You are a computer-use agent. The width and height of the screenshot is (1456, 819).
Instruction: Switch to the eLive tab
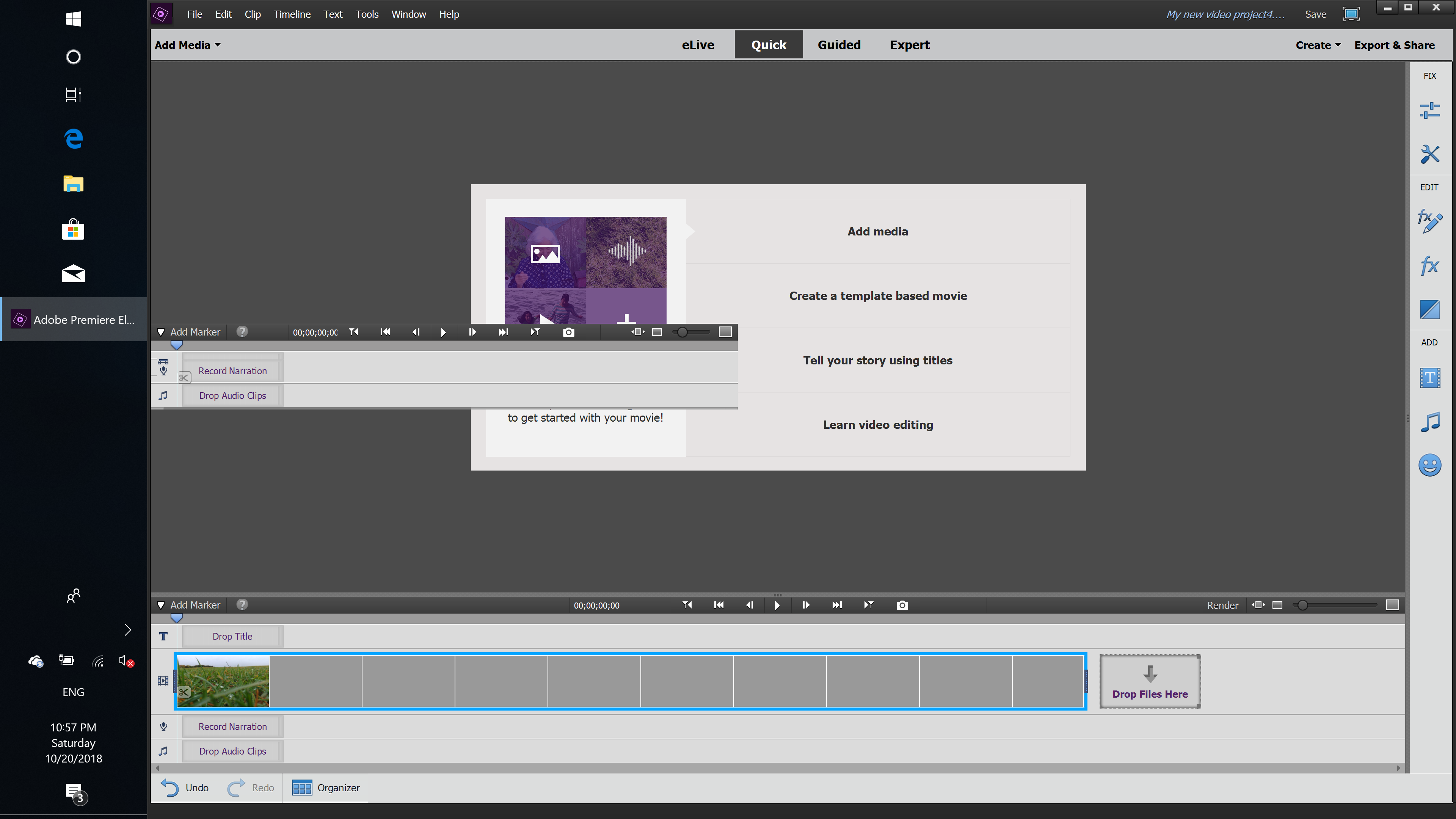698,45
